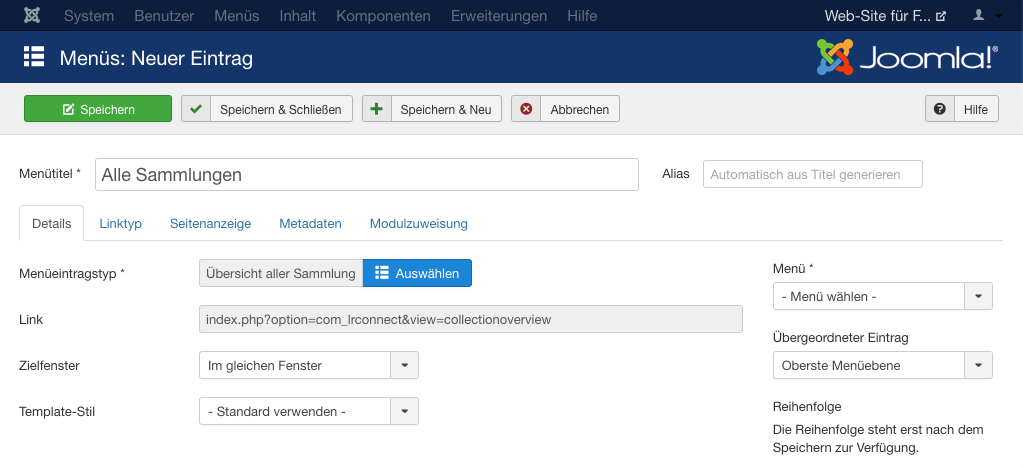Open the Übergeordneter Eintrag dropdown
This screenshot has height=467, width=1023.
(x=883, y=365)
